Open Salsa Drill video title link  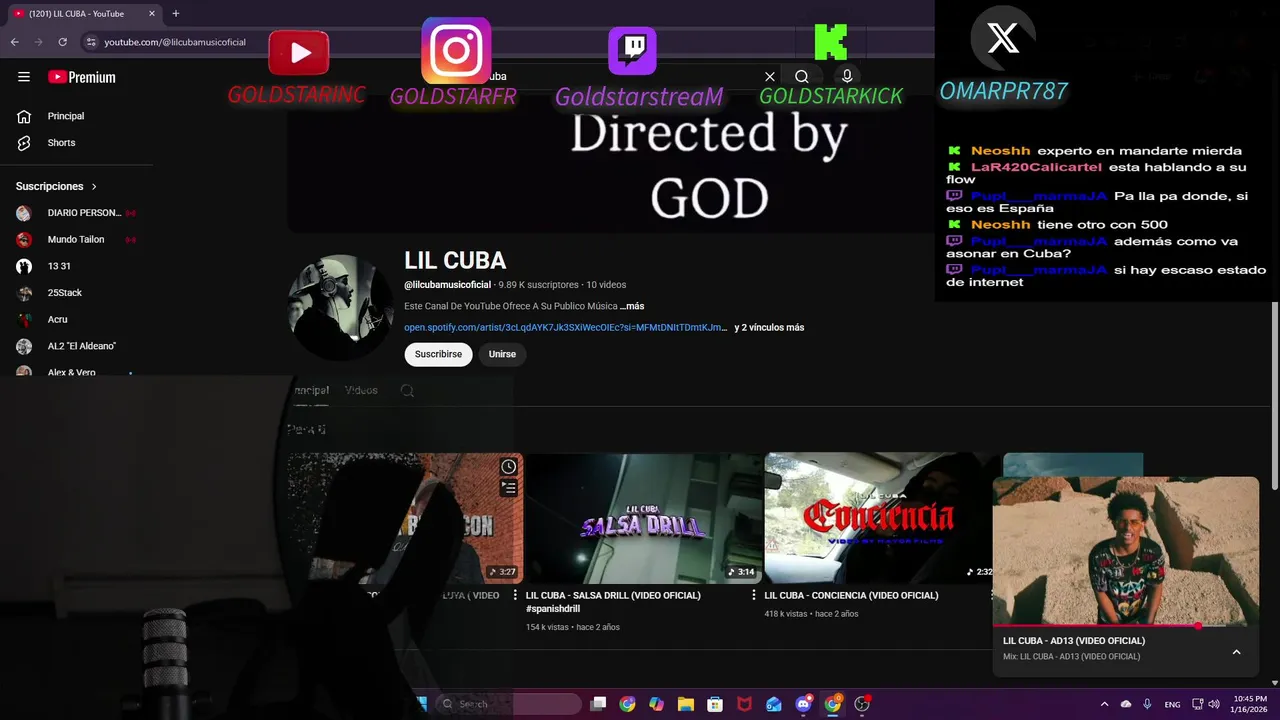pos(613,601)
